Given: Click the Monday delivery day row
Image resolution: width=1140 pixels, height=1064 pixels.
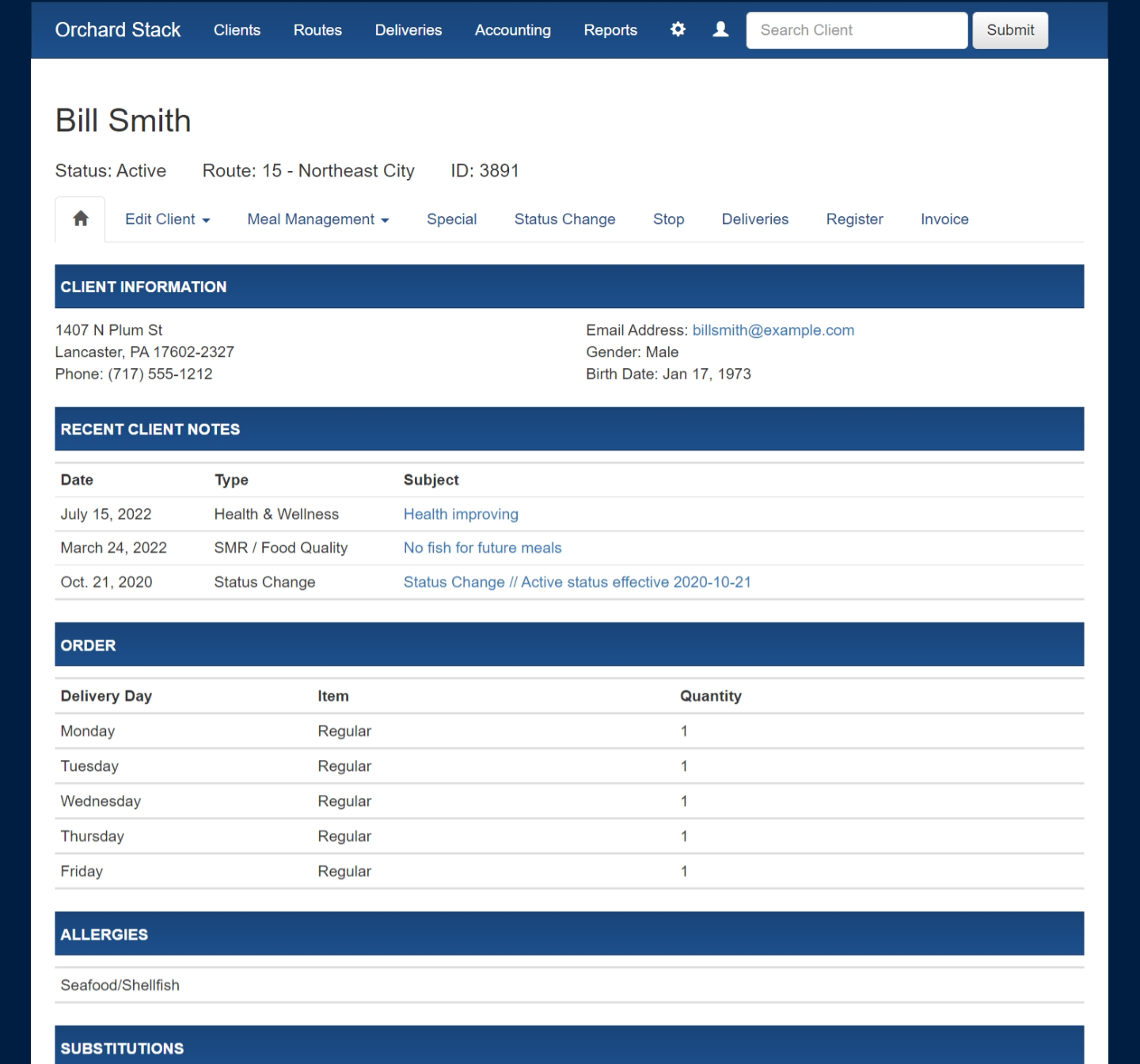Looking at the screenshot, I should [569, 731].
